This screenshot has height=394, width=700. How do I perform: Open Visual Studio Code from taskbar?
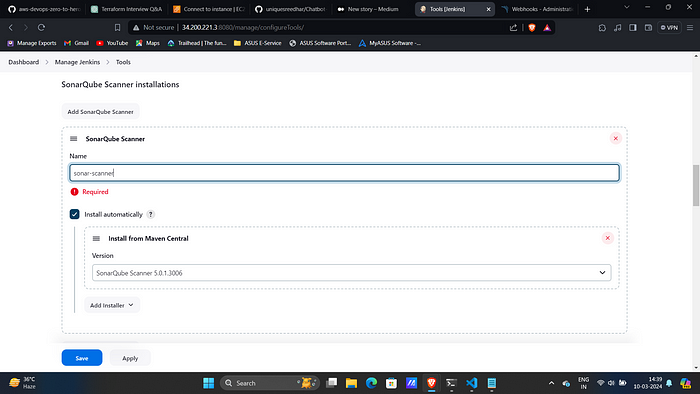pyautogui.click(x=471, y=383)
